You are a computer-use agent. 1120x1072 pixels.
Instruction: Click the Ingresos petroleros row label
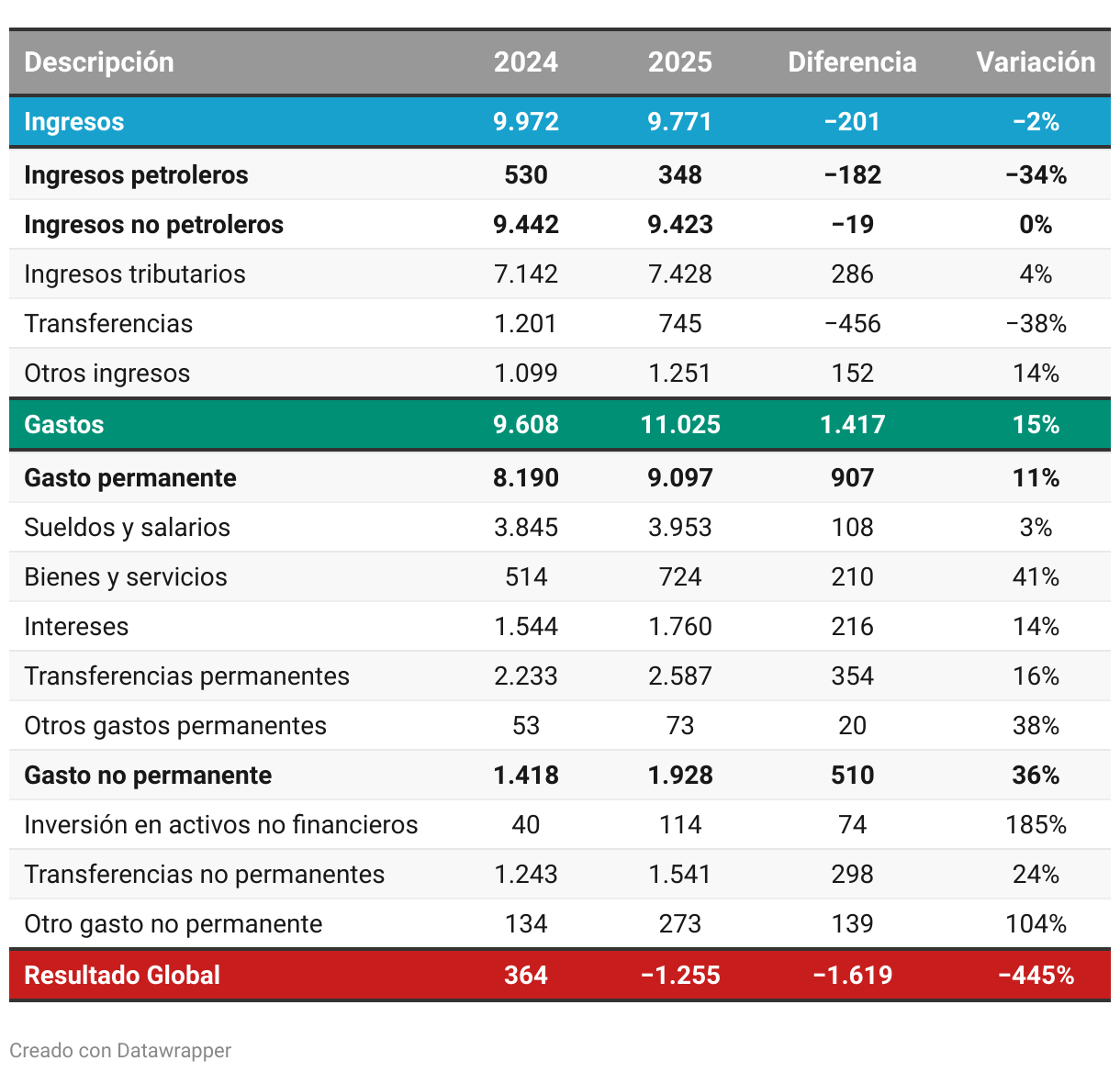click(136, 175)
